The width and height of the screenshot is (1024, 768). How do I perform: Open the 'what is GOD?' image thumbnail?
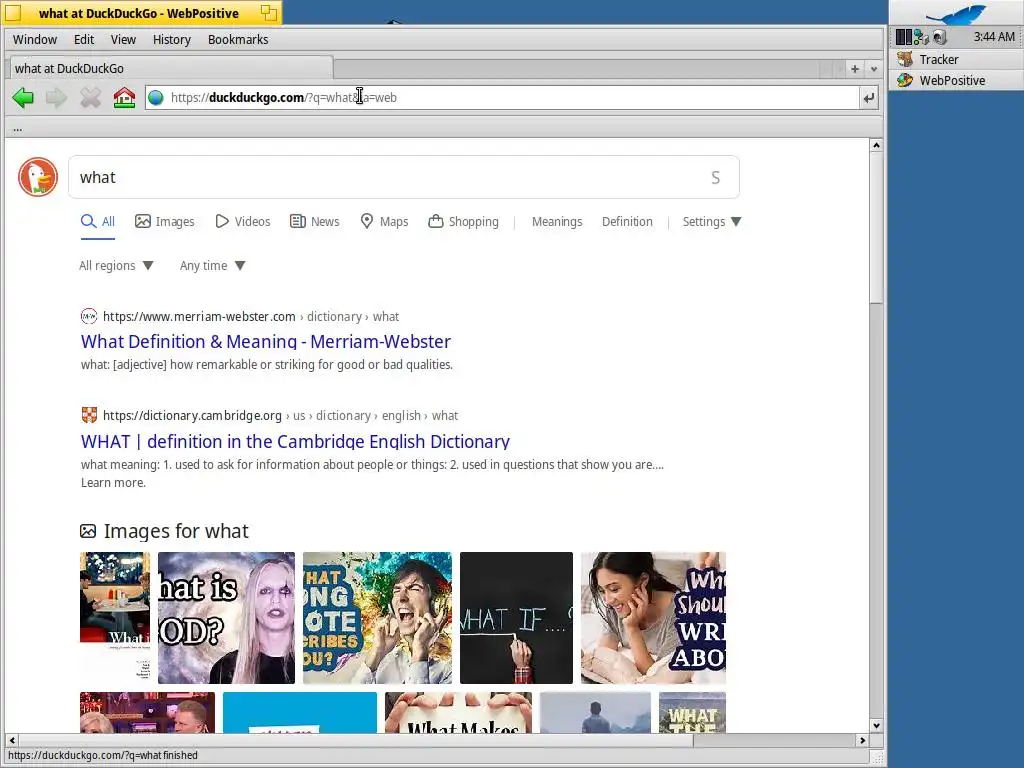[227, 618]
